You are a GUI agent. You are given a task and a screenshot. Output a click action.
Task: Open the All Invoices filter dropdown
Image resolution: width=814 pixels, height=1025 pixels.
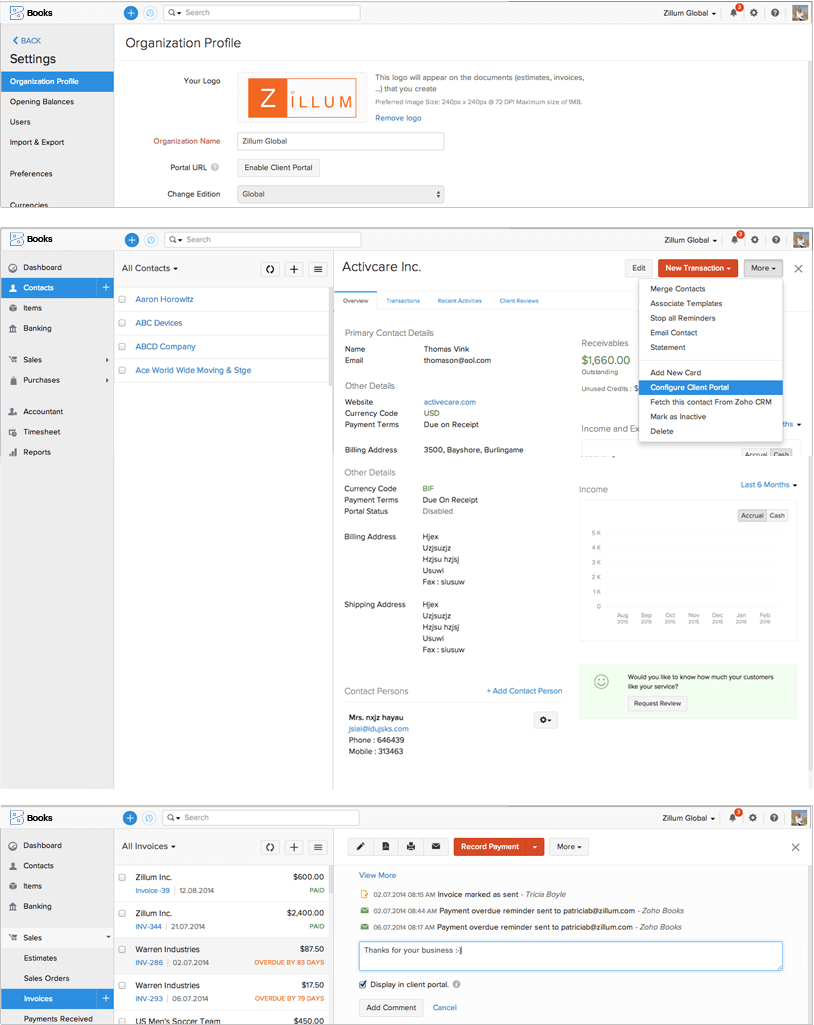coord(149,846)
